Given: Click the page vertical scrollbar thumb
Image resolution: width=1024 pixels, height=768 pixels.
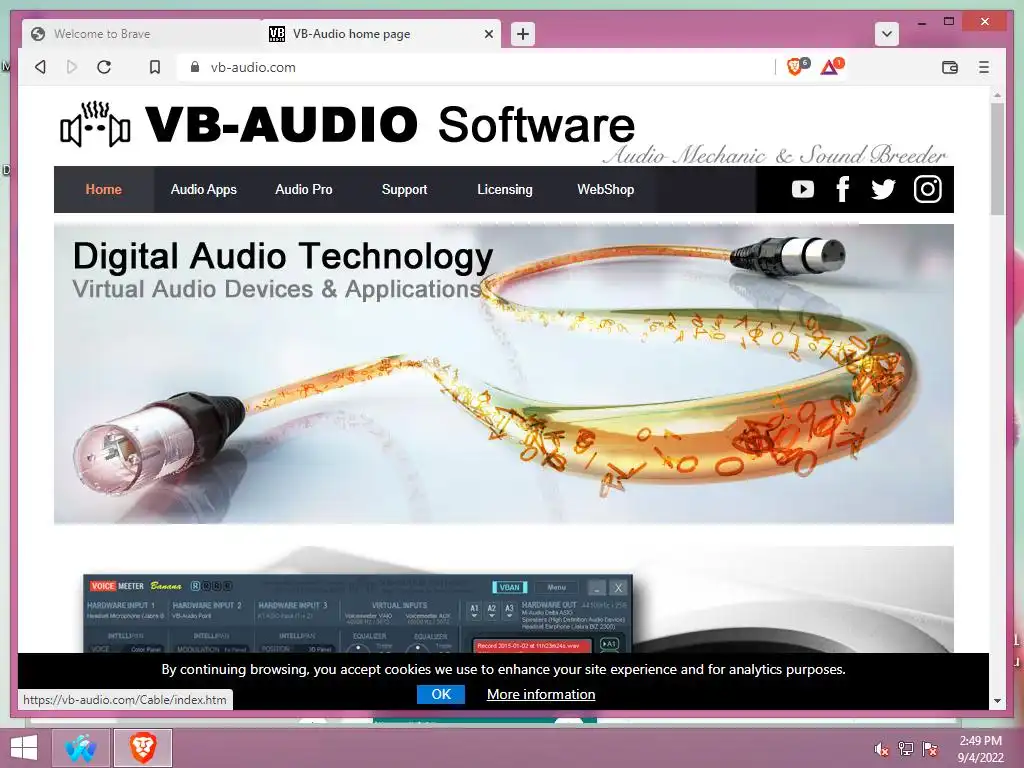Looking at the screenshot, I should 997,159.
